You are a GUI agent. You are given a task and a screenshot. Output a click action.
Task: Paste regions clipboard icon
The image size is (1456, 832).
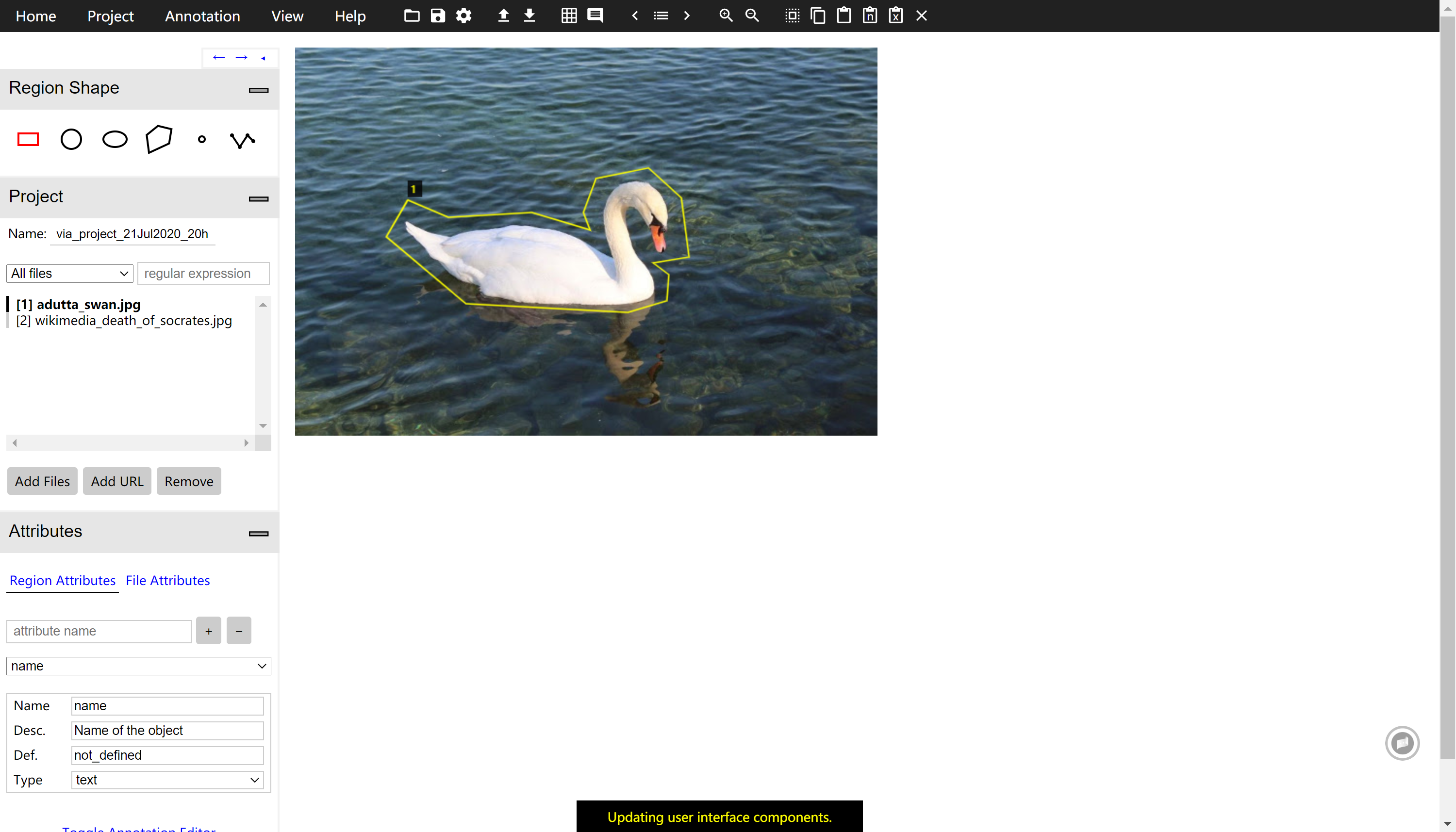(844, 16)
